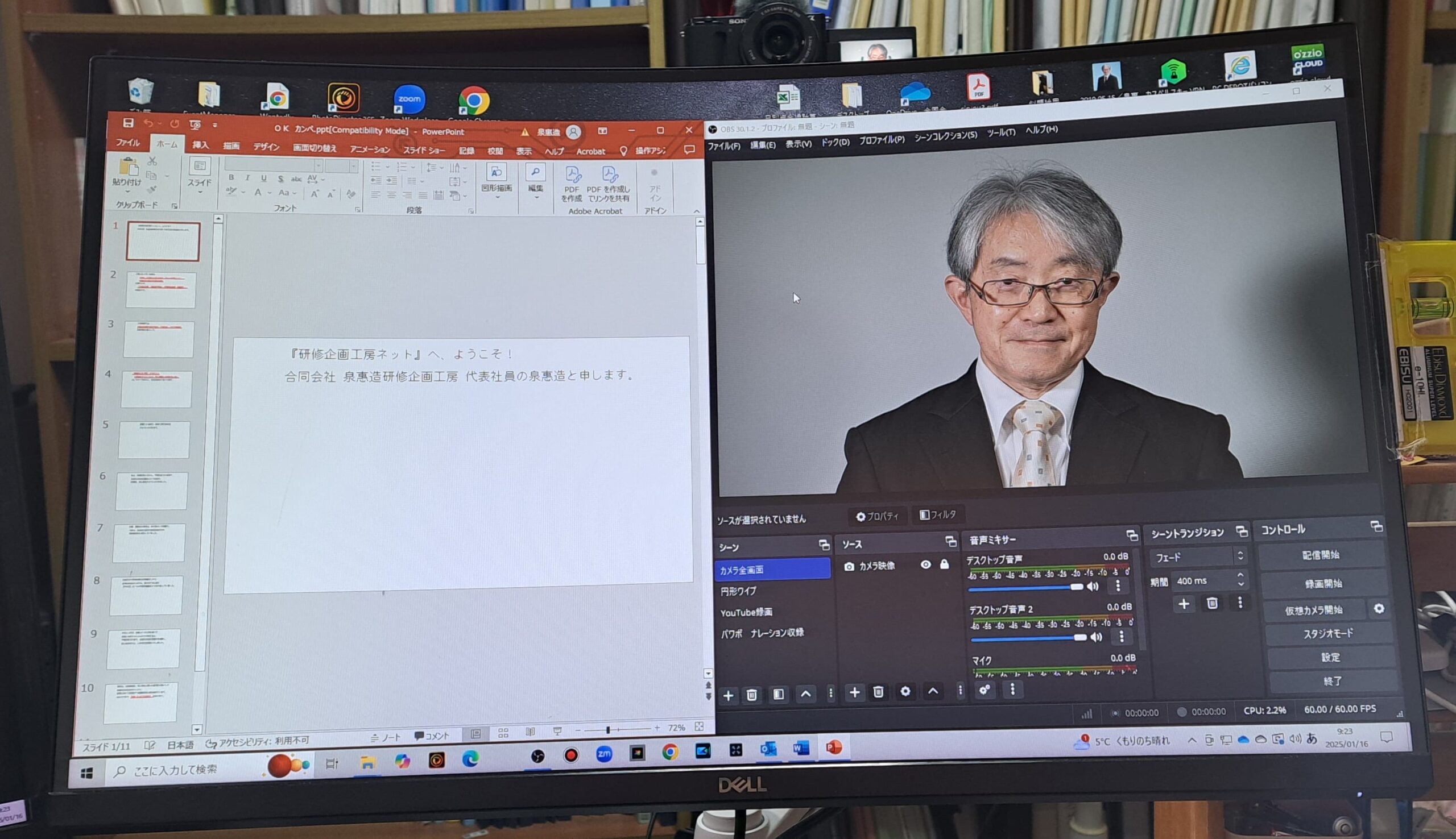Delete the selected scene with trash icon
Screen dimensions: 1456x839
[x=752, y=695]
